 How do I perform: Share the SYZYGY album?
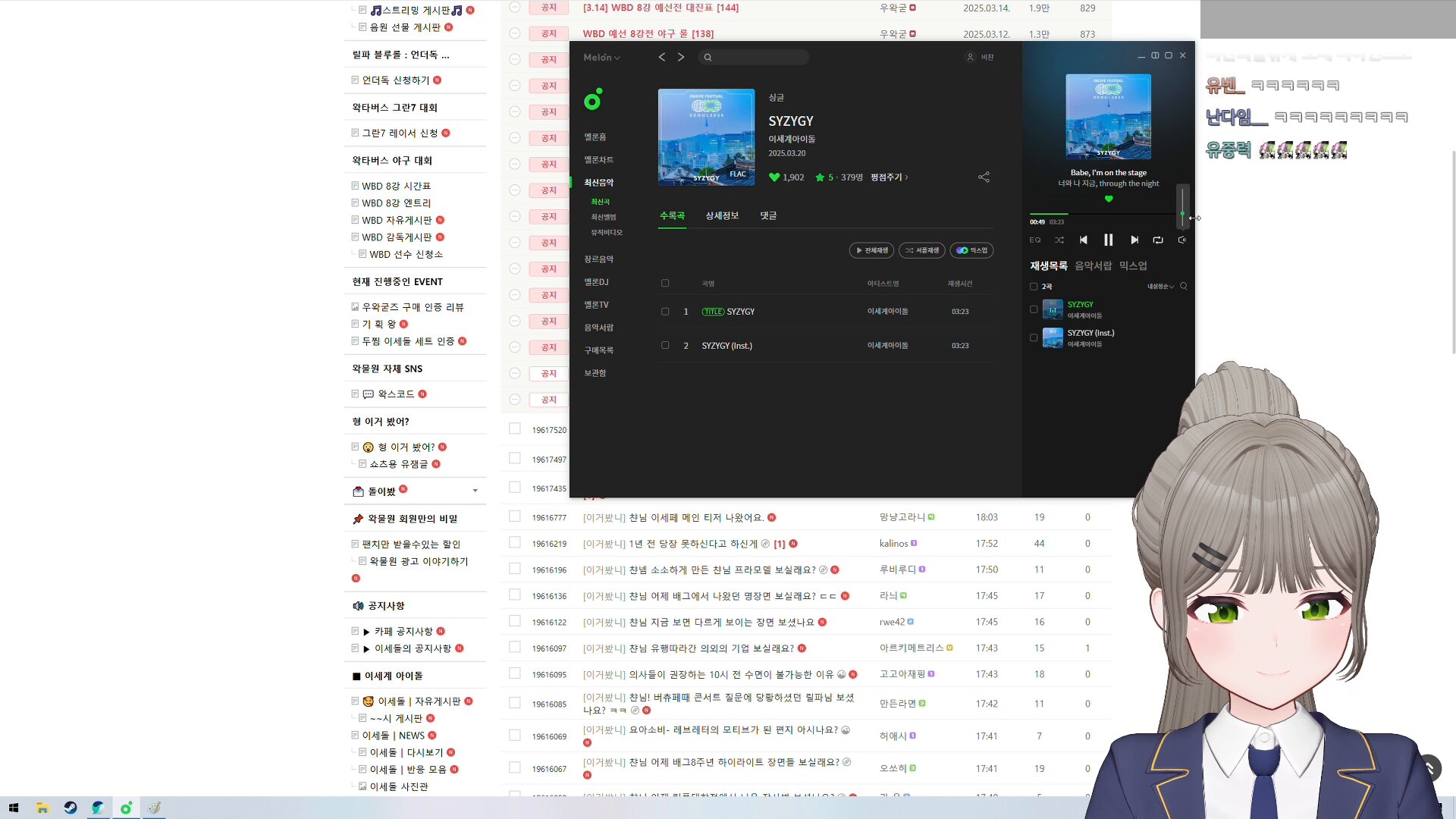tap(984, 177)
